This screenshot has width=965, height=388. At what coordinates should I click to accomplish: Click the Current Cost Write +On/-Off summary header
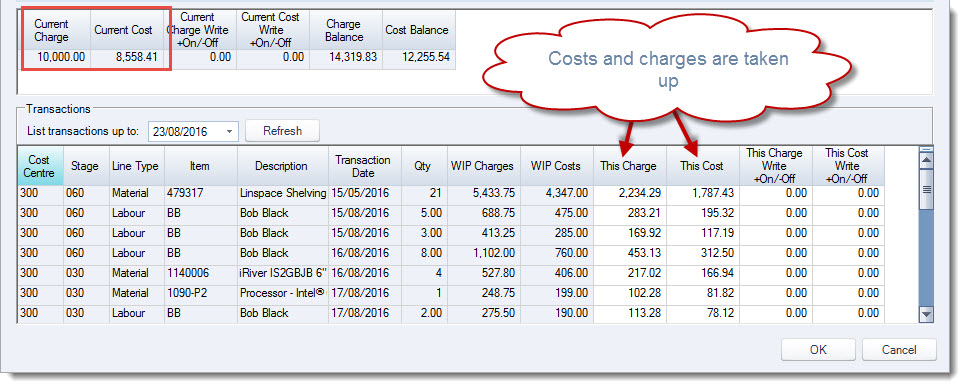click(274, 30)
